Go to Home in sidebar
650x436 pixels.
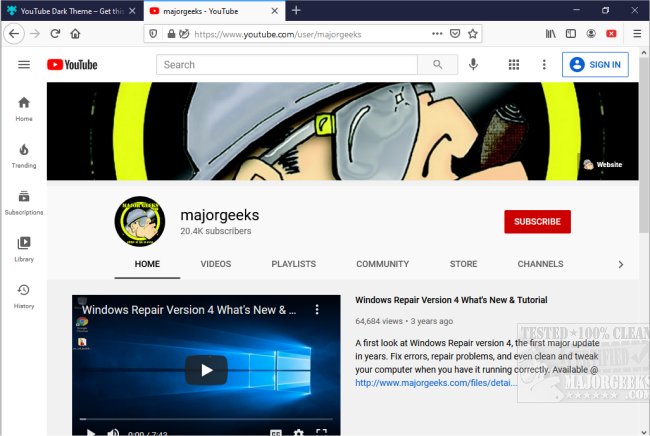[x=24, y=109]
